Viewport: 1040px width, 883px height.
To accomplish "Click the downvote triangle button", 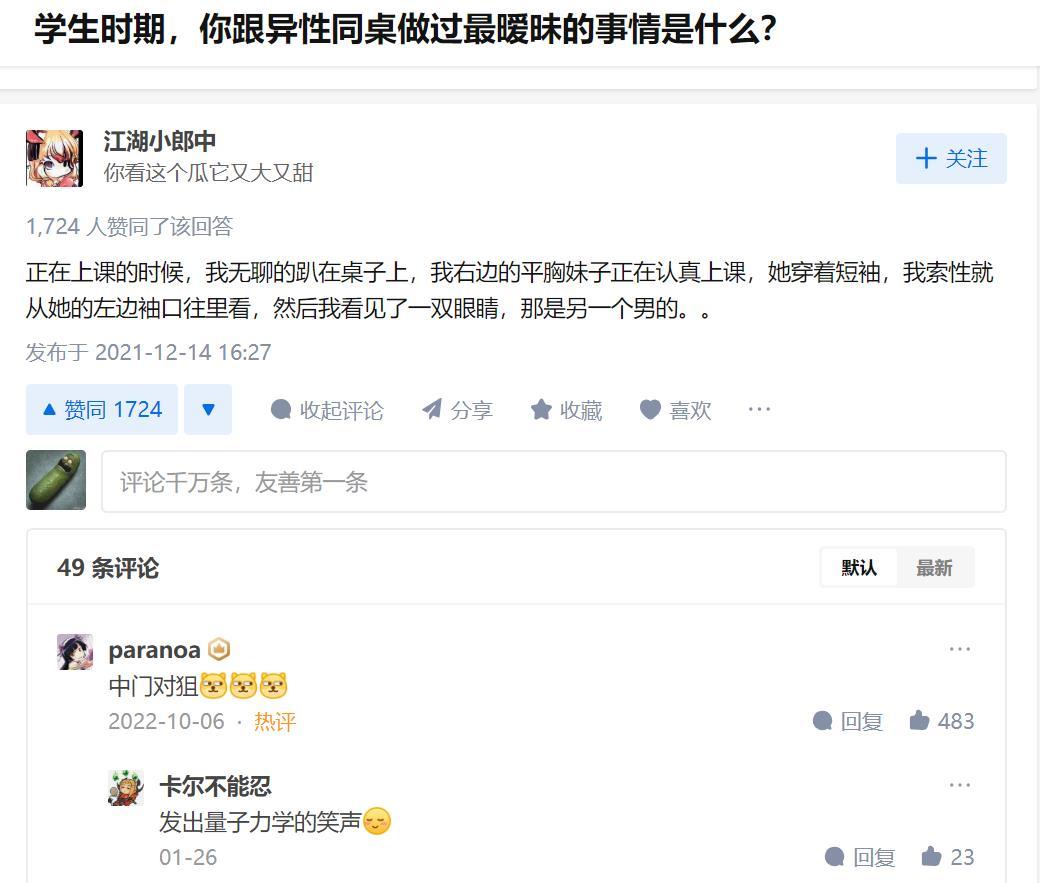I will click(208, 409).
